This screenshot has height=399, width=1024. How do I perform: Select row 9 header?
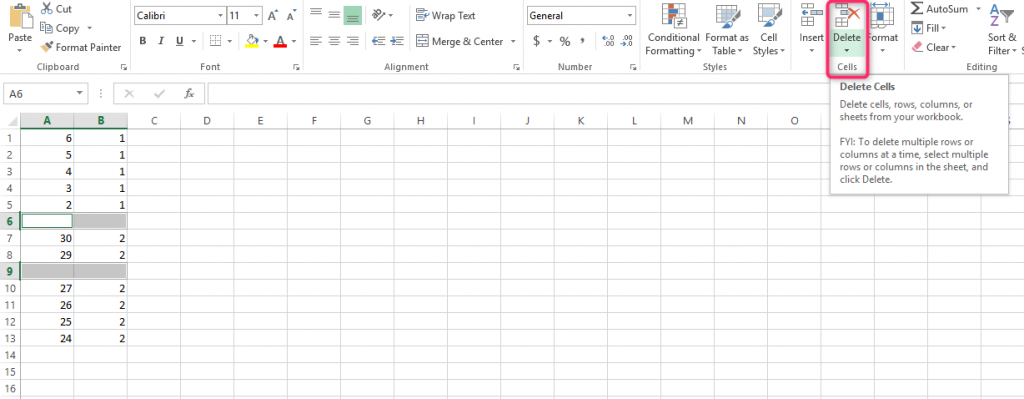click(10, 271)
